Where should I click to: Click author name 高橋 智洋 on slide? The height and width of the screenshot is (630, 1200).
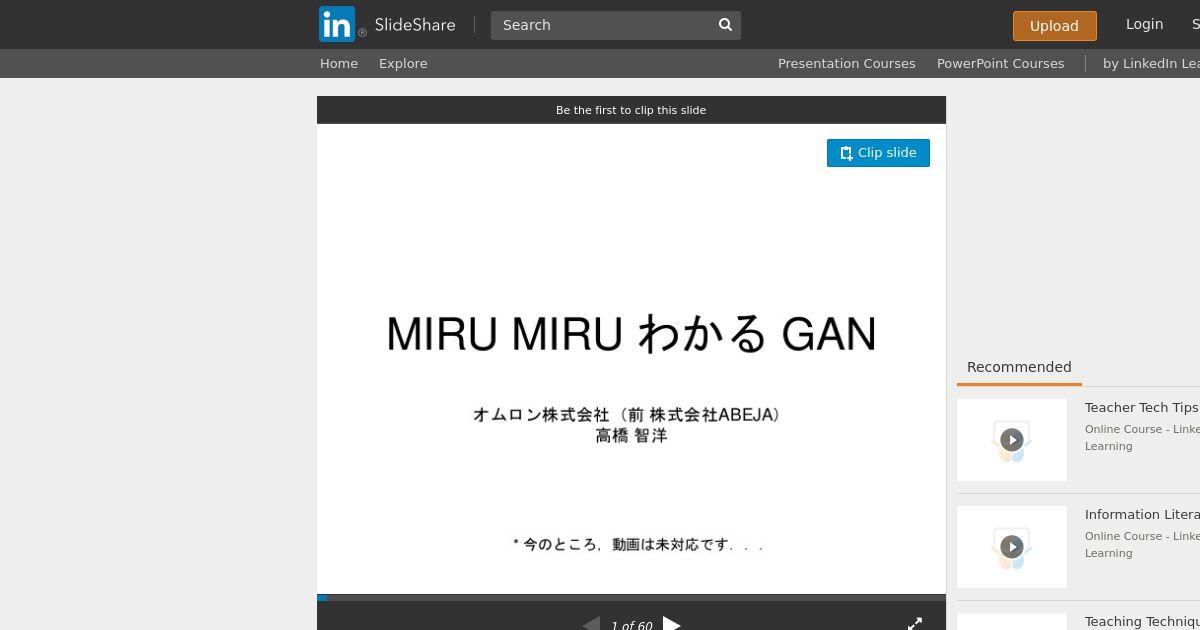pyautogui.click(x=631, y=436)
